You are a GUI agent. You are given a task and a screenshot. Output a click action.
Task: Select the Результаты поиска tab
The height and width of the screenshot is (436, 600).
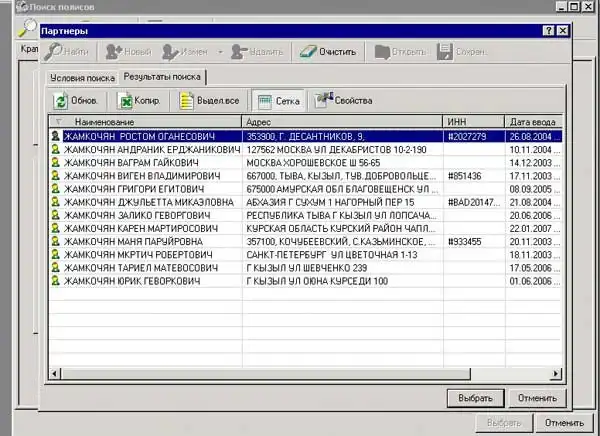click(164, 76)
